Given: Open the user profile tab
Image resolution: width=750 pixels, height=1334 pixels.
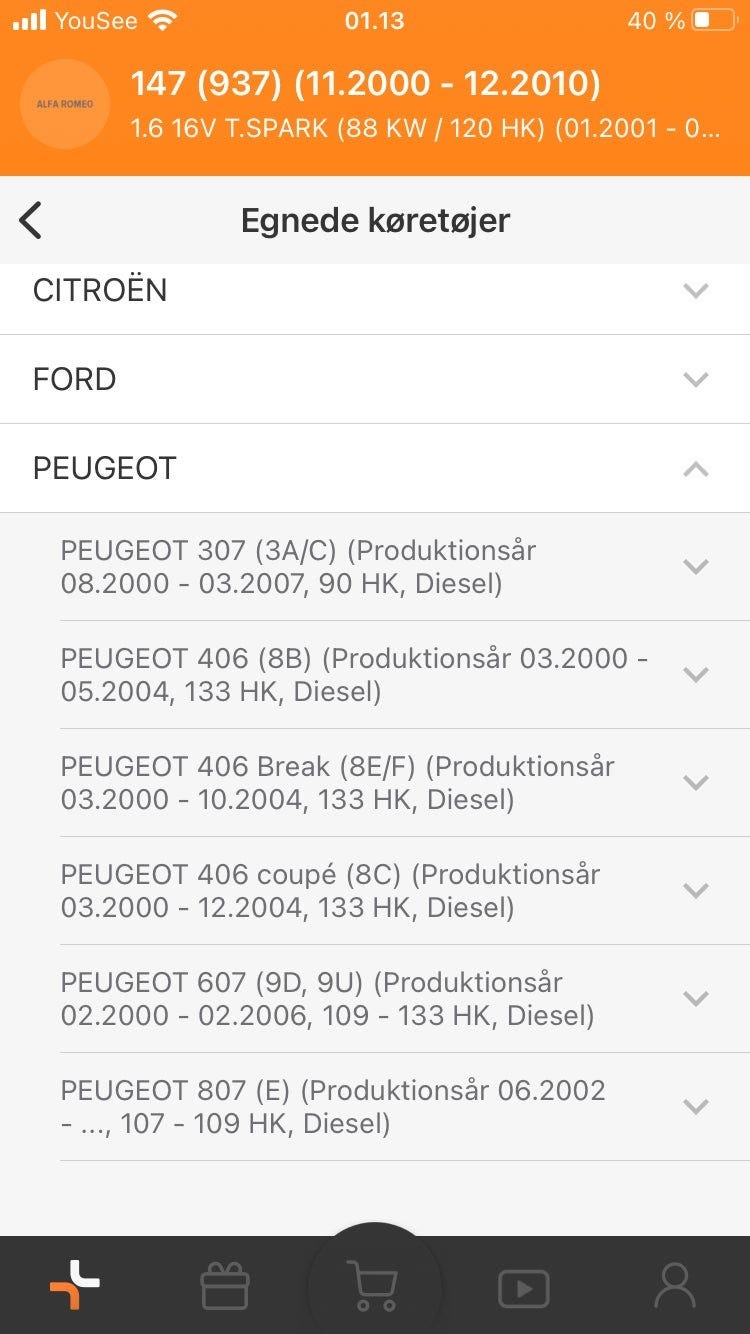Looking at the screenshot, I should tap(674, 1286).
